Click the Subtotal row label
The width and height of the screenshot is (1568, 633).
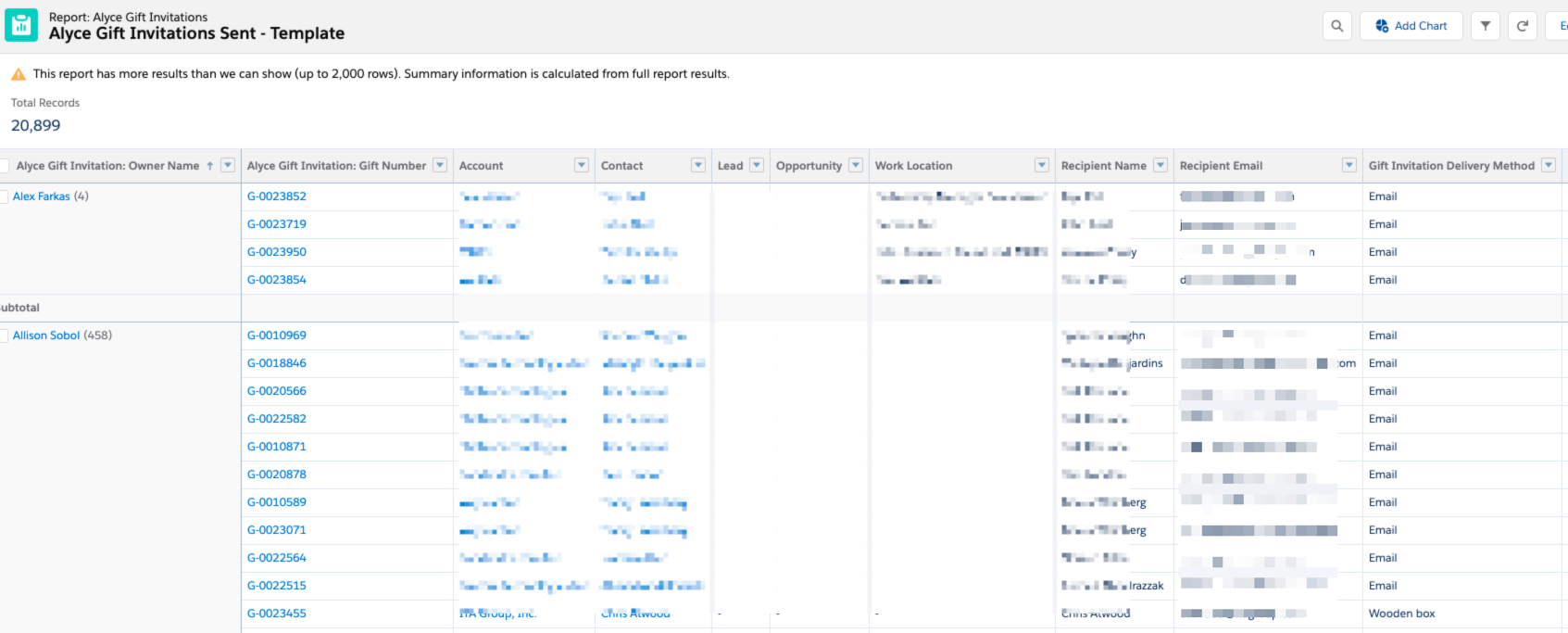point(19,308)
